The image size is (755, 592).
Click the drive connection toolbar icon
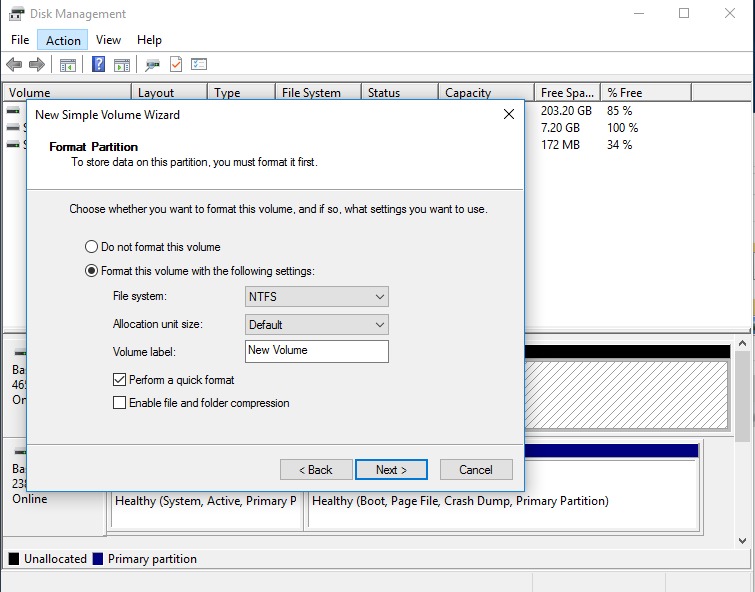pyautogui.click(x=152, y=65)
